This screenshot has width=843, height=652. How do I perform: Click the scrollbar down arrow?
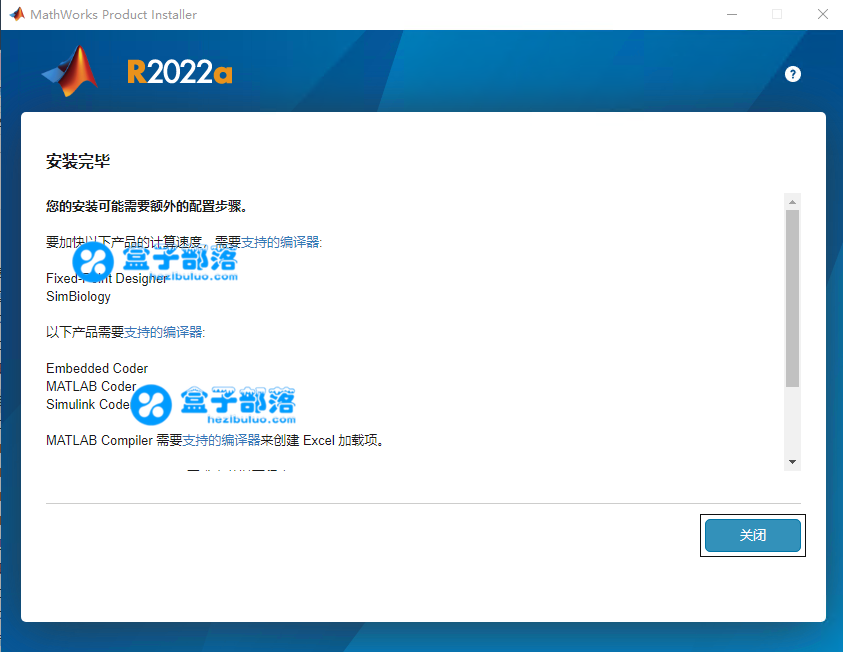tap(793, 461)
